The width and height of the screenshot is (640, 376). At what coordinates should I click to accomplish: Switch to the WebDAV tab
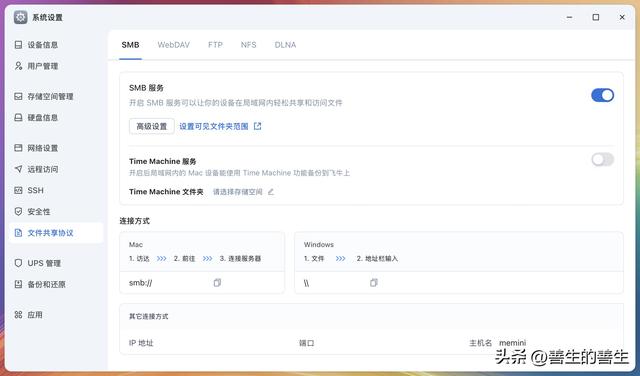point(173,45)
